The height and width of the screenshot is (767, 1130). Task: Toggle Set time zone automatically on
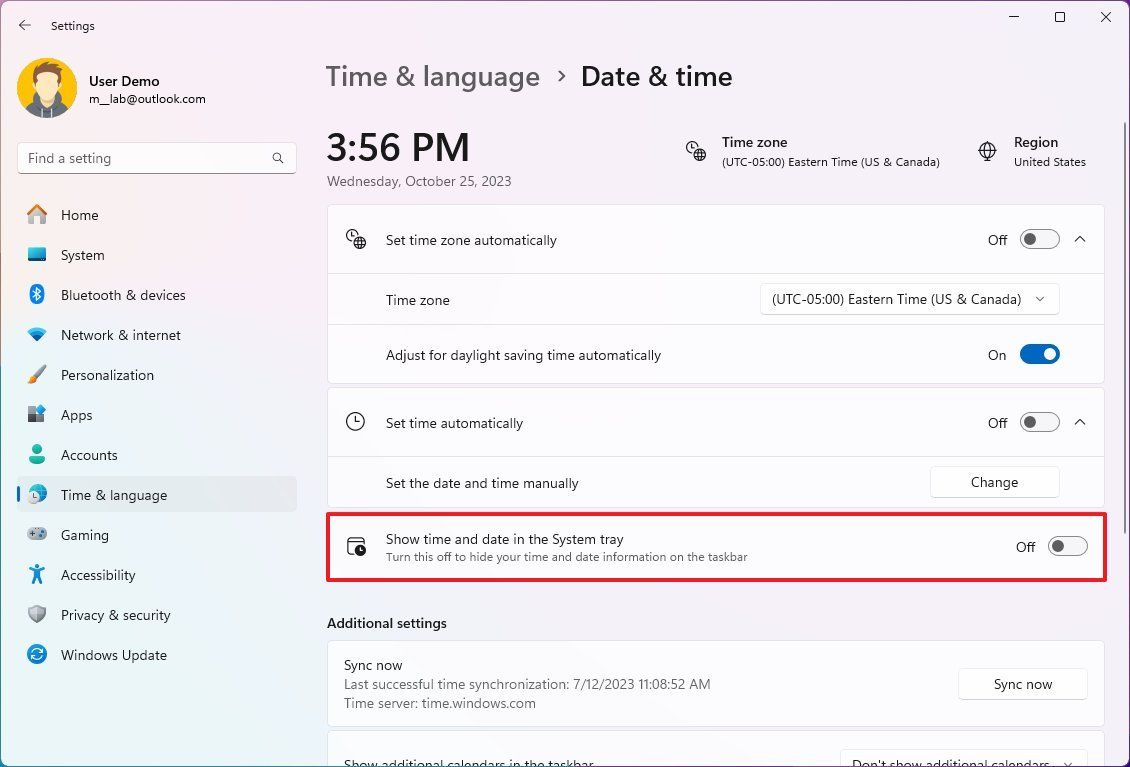(x=1038, y=239)
